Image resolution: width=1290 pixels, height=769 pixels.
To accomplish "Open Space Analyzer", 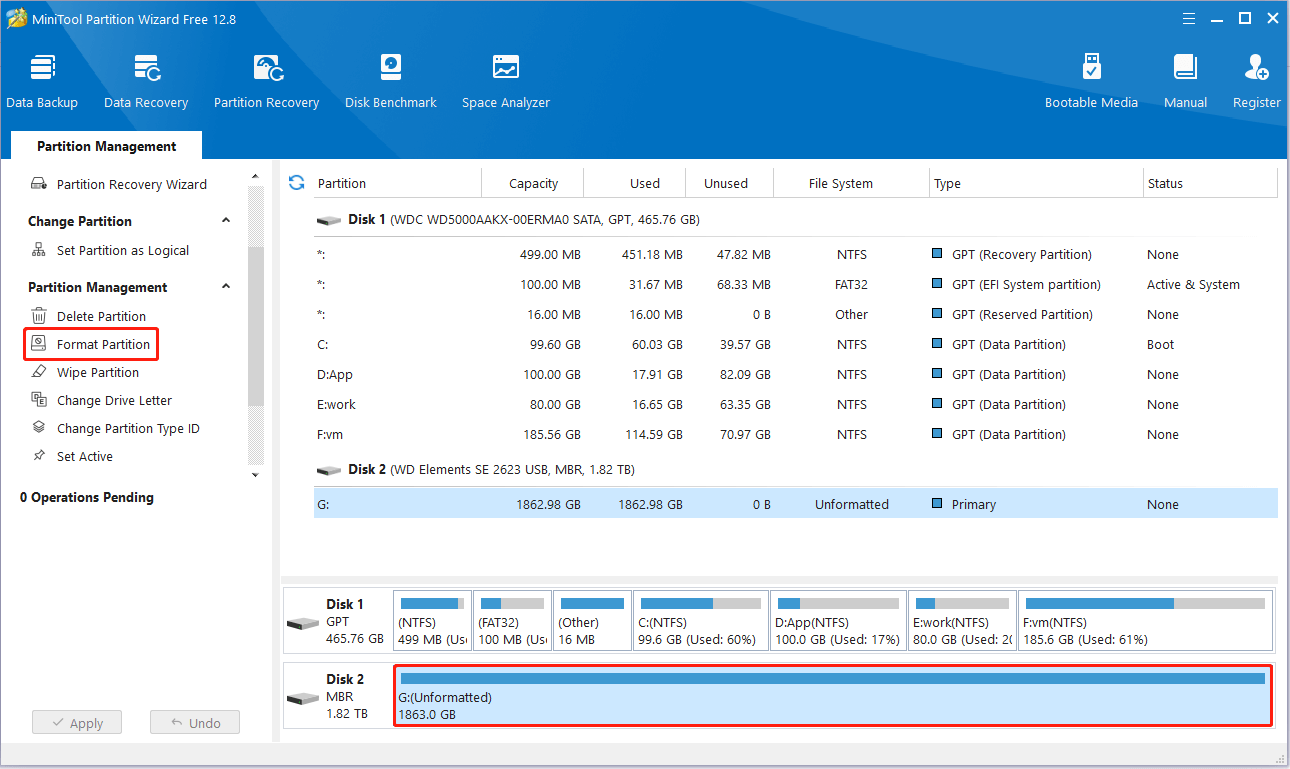I will click(x=506, y=82).
